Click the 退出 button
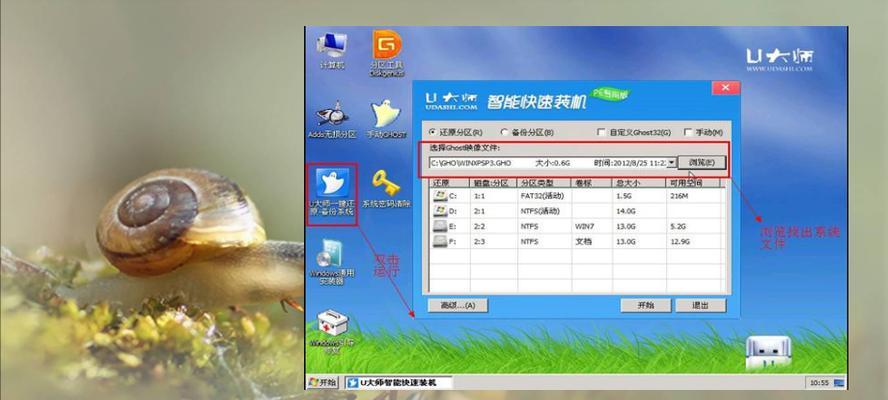This screenshot has height=400, width=888. coord(701,305)
